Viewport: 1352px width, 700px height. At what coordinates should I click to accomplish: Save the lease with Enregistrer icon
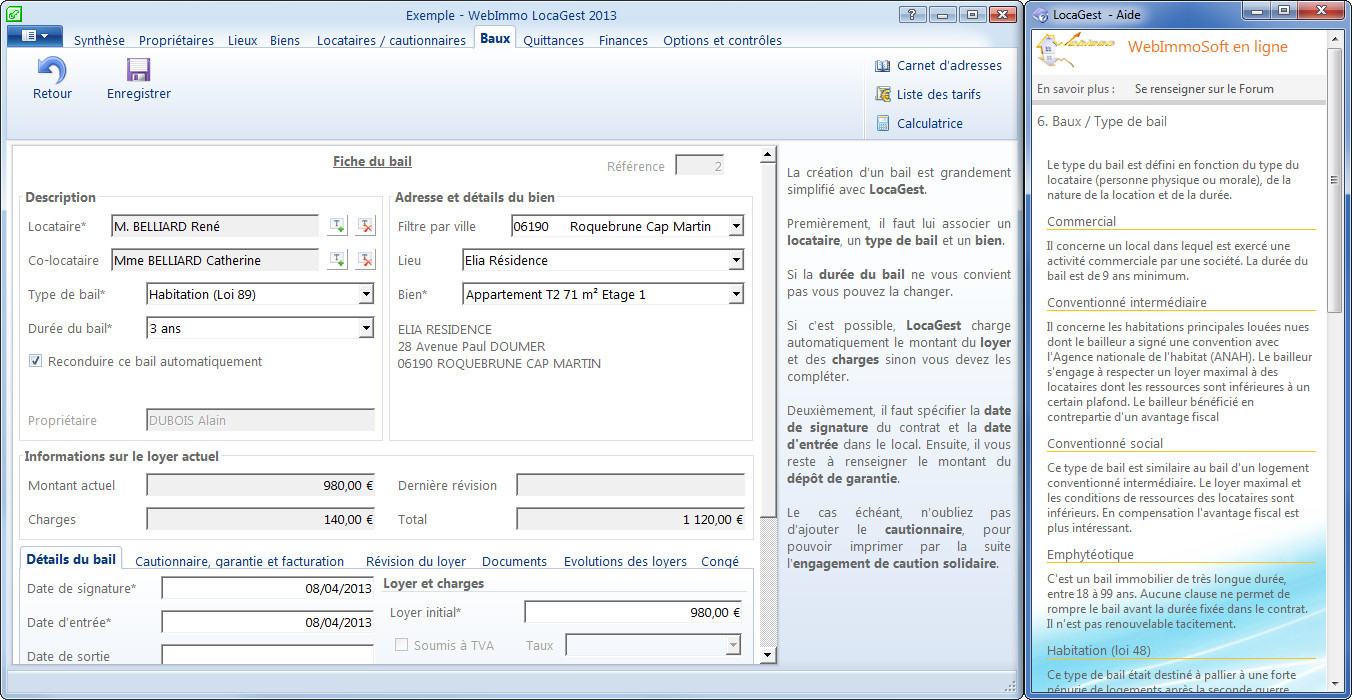[x=139, y=70]
